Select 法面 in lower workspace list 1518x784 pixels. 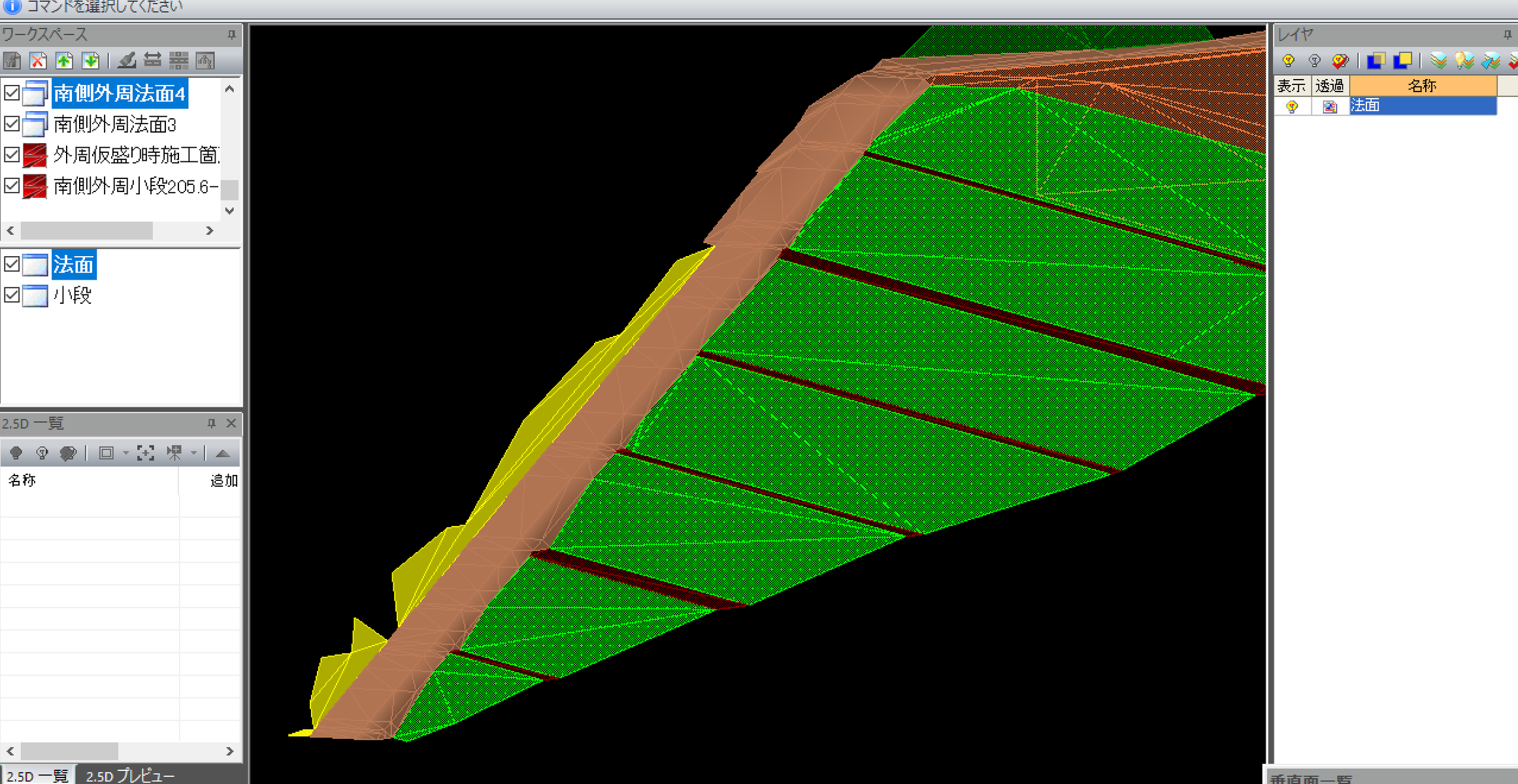74,265
